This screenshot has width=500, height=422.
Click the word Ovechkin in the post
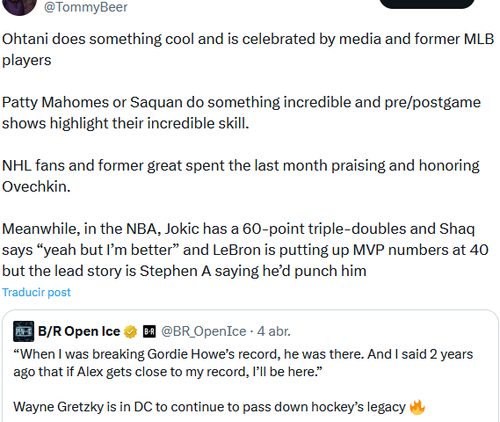click(x=36, y=187)
